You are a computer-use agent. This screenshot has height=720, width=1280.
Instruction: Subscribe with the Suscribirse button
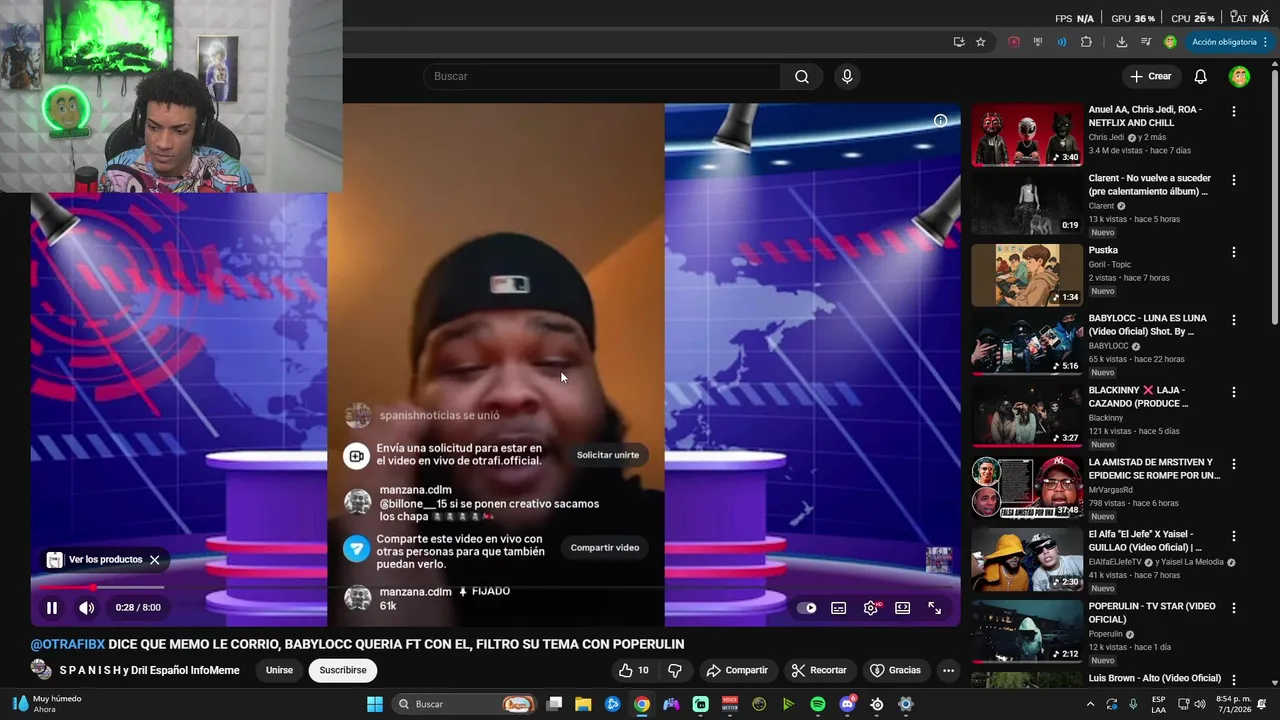[x=343, y=670]
